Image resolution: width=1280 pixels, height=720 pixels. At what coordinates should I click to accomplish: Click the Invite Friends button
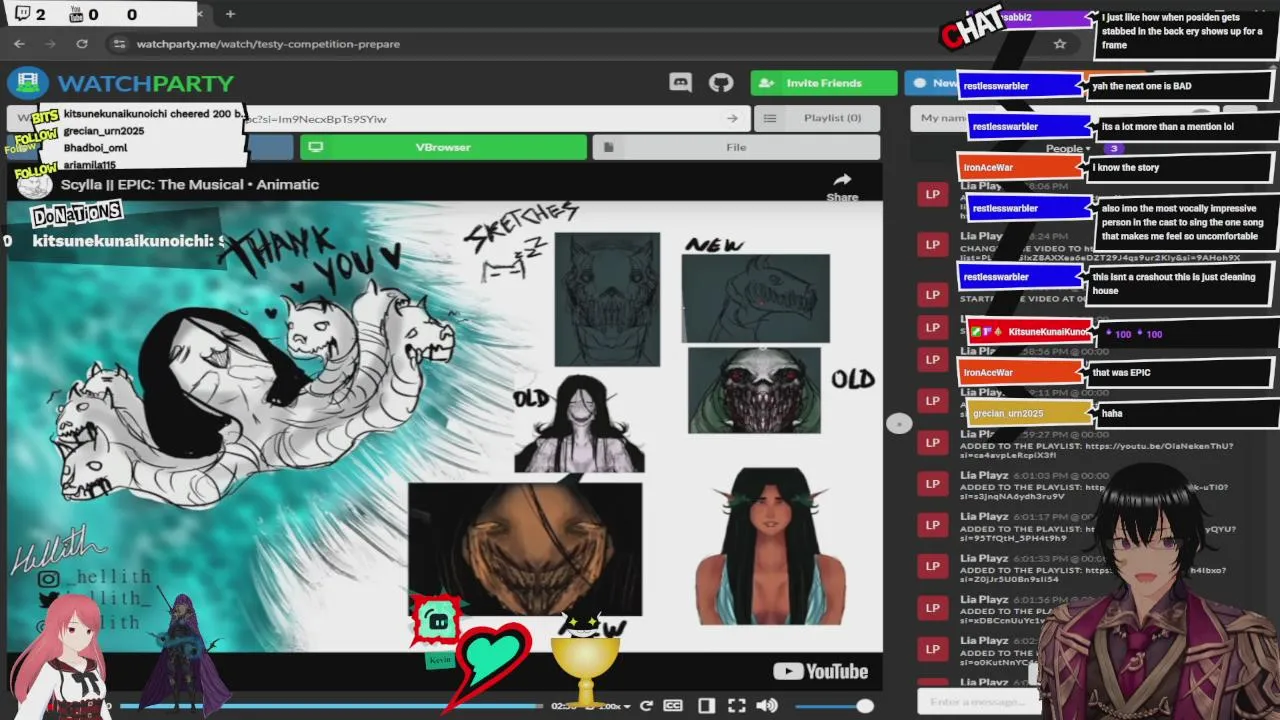[x=824, y=83]
